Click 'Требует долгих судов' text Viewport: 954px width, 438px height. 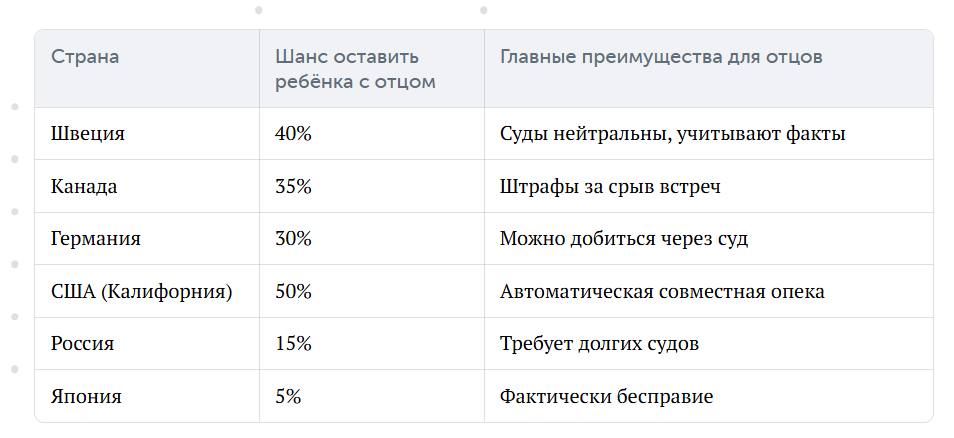point(599,344)
